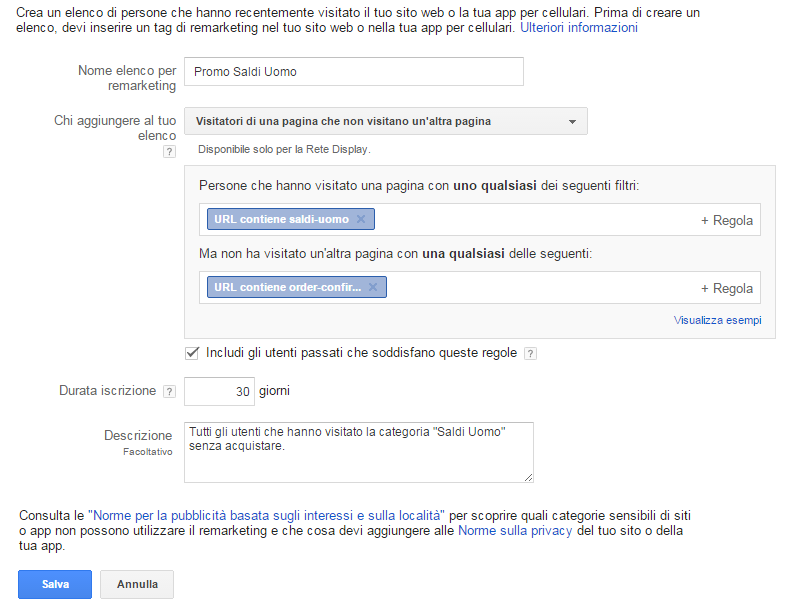807x608 pixels.
Task: Click help icon next to 'Durata iscrizione'
Action: (x=169, y=392)
